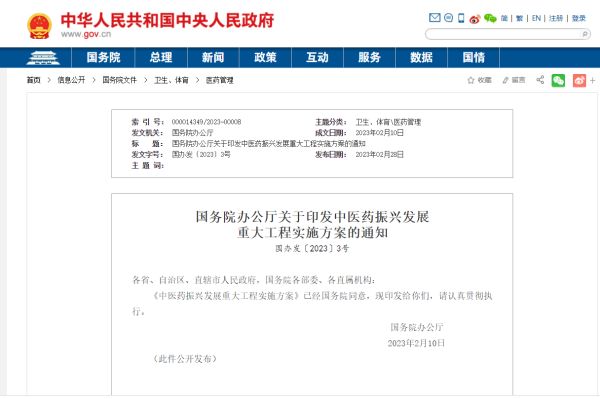This screenshot has height=399, width=600.
Task: Click the chat bubble icon in header
Action: click(448, 18)
